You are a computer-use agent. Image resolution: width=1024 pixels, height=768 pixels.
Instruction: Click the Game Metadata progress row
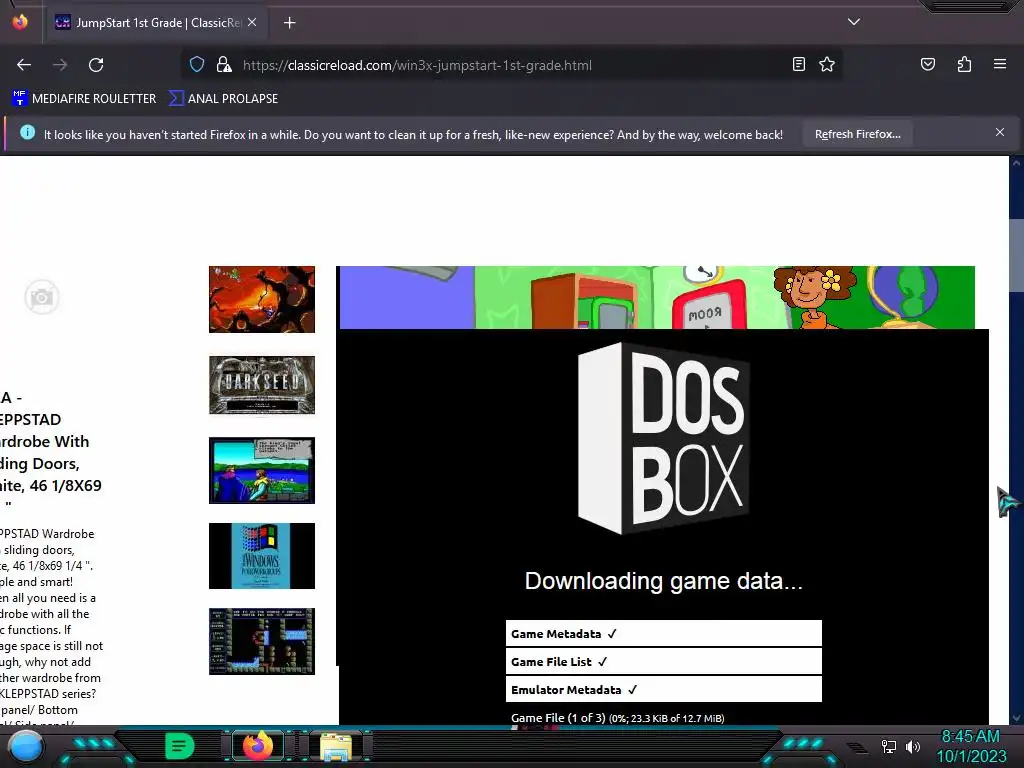pos(664,633)
